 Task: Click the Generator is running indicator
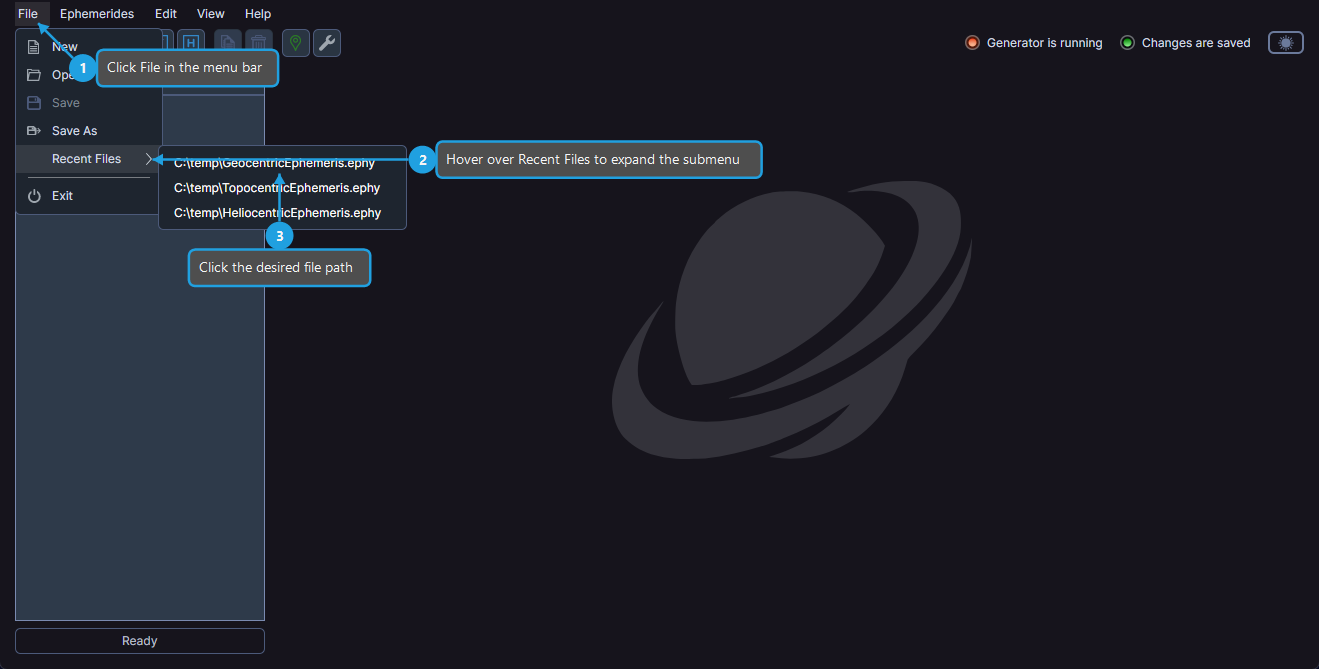point(1033,42)
